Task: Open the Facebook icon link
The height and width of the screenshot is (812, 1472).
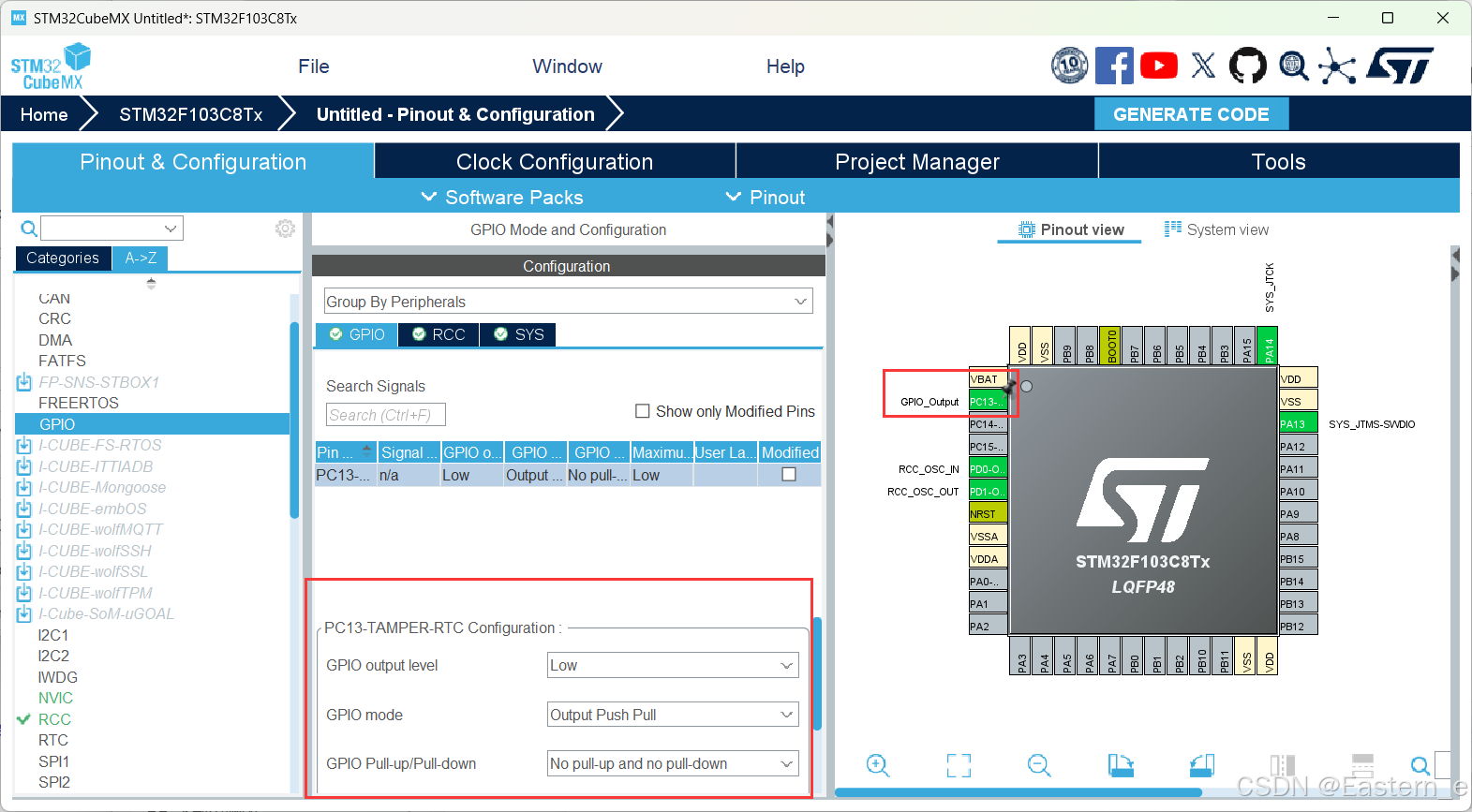Action: click(x=1114, y=66)
